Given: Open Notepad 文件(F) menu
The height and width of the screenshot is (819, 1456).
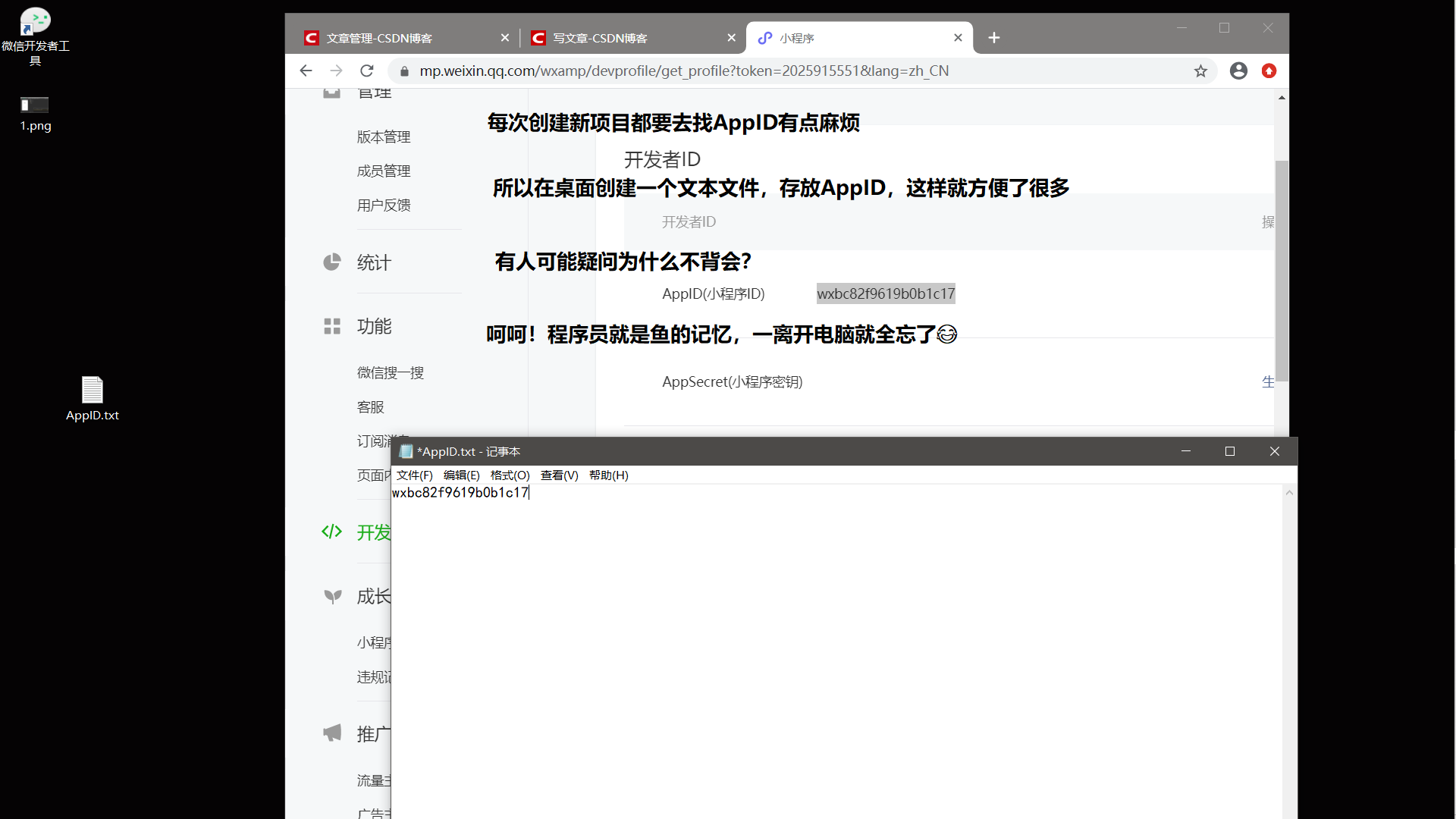Looking at the screenshot, I should pyautogui.click(x=414, y=475).
